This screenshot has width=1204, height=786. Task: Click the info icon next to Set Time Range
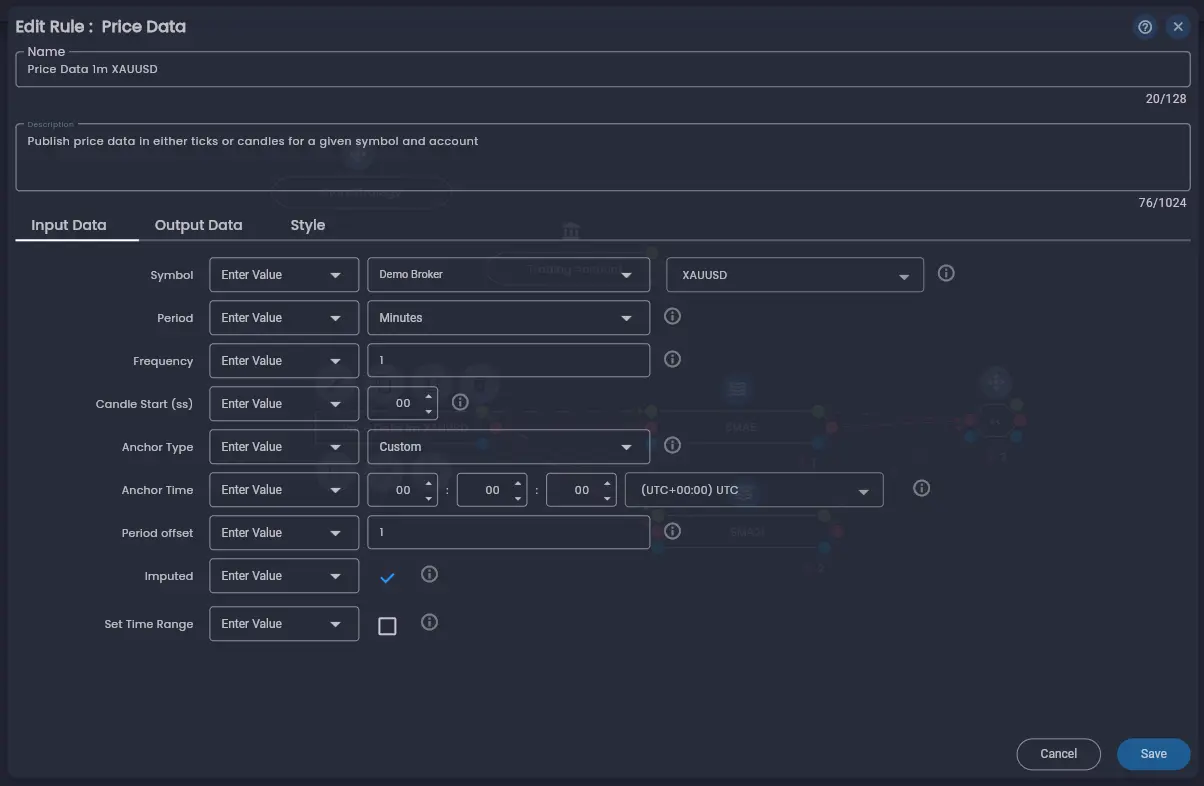point(430,622)
